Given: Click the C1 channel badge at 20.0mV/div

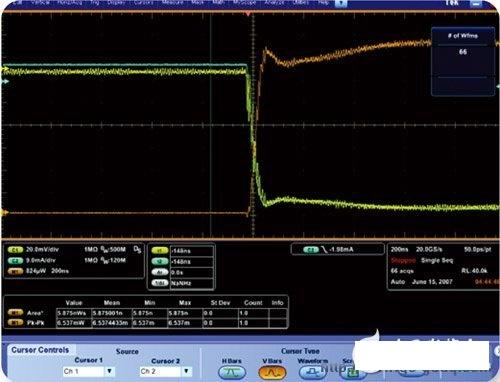Looking at the screenshot, I should coord(15,250).
